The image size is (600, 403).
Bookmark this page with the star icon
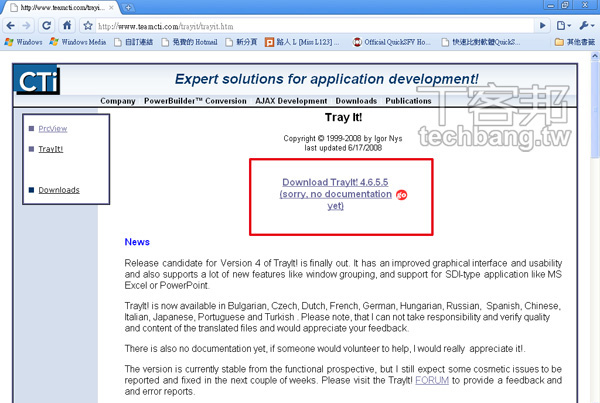[88, 26]
